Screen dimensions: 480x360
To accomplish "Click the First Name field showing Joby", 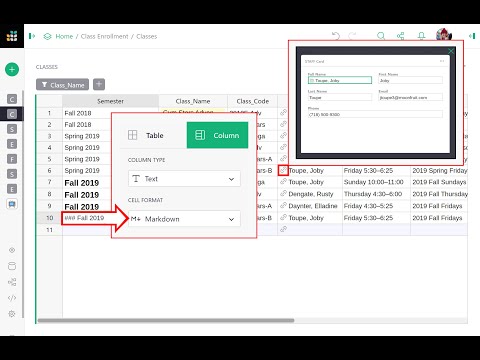I will [411, 80].
